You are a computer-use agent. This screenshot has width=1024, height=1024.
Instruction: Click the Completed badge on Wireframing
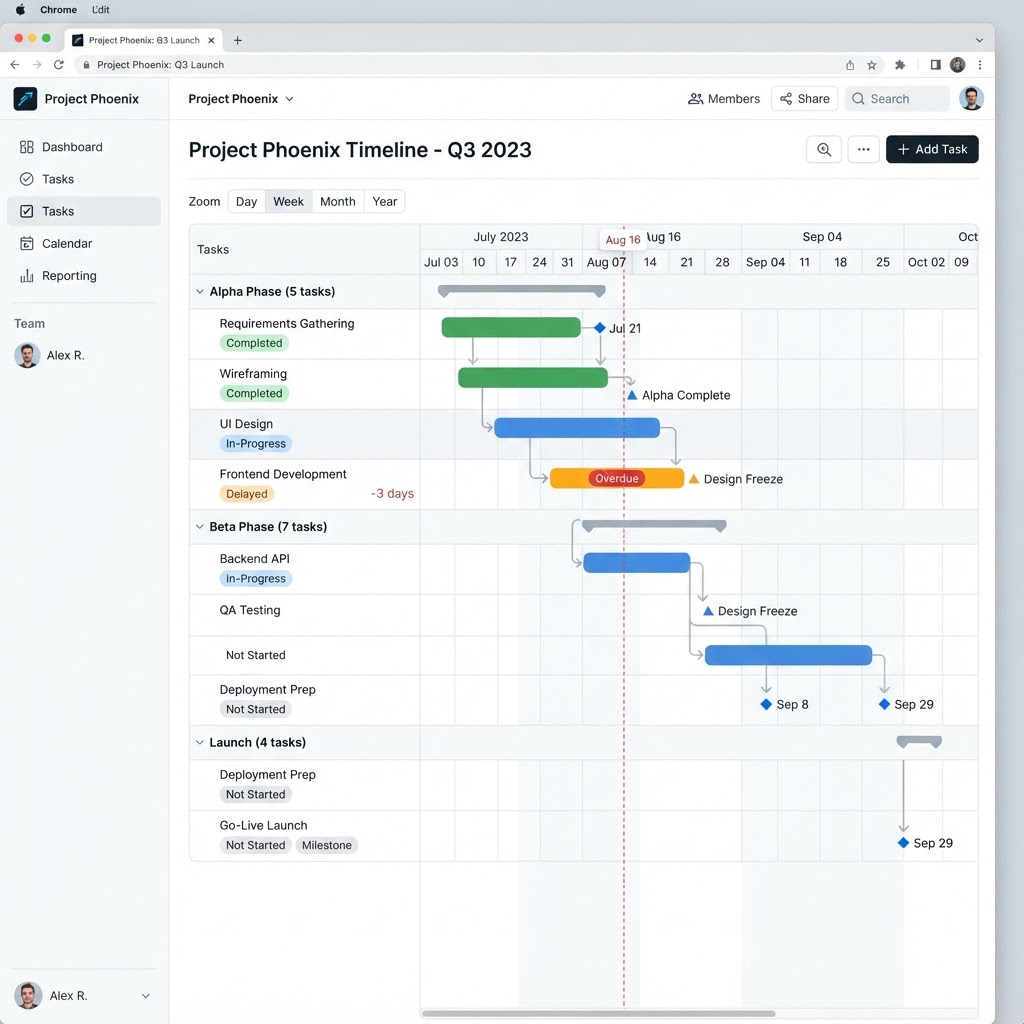click(x=254, y=393)
